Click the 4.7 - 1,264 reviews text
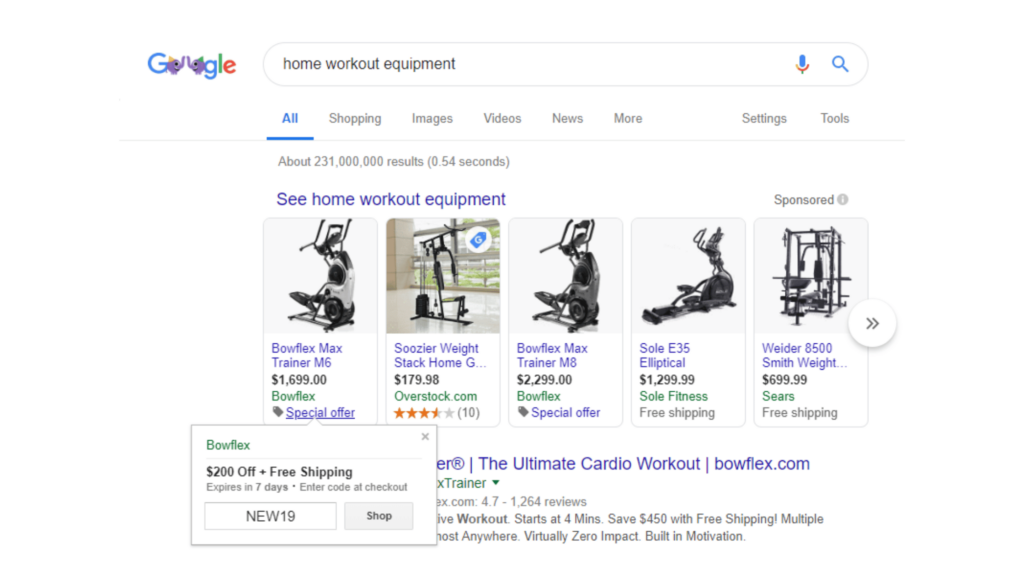The image size is (1024, 576). coord(534,502)
